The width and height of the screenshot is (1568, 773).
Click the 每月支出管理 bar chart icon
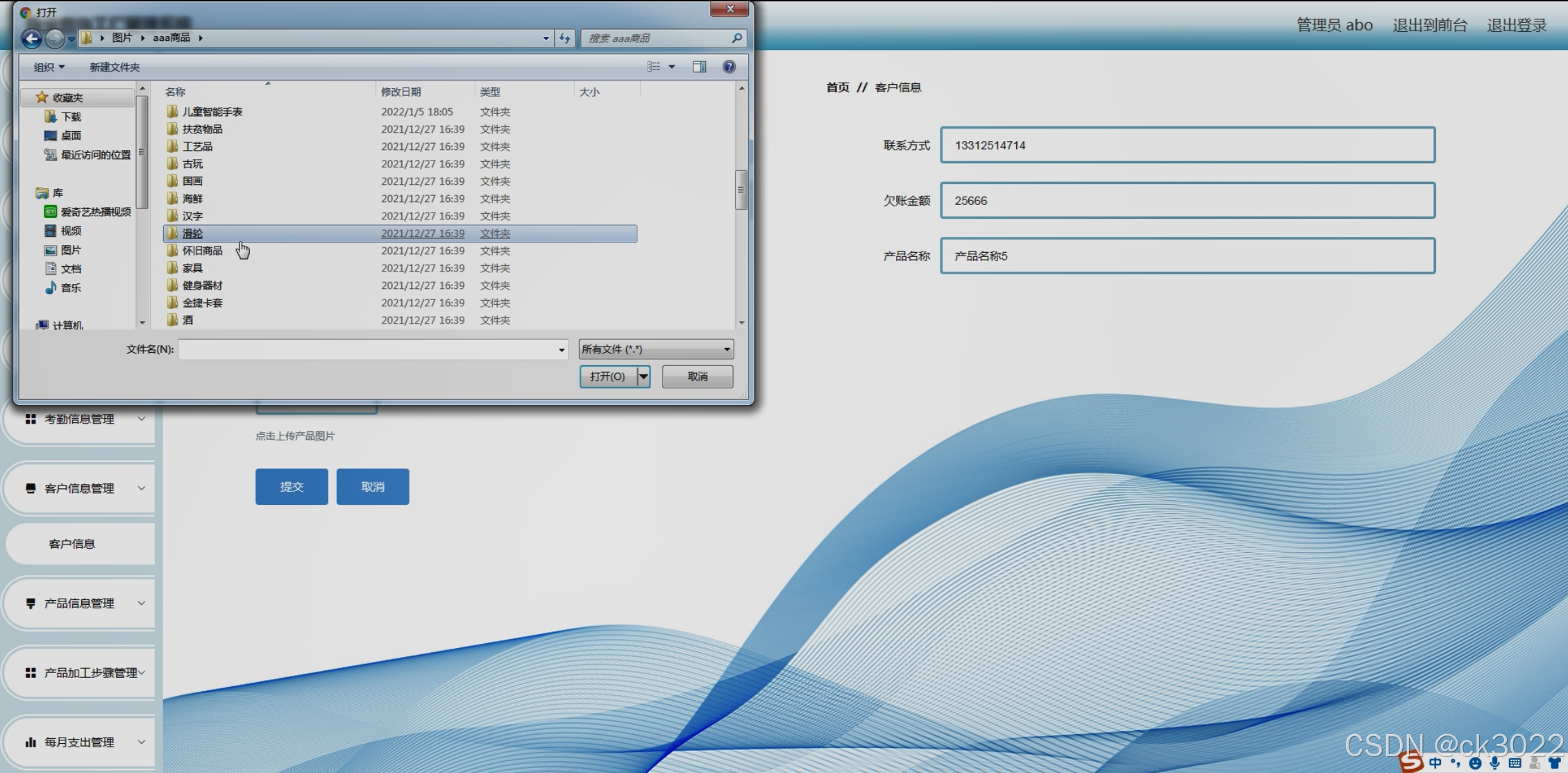coord(31,742)
